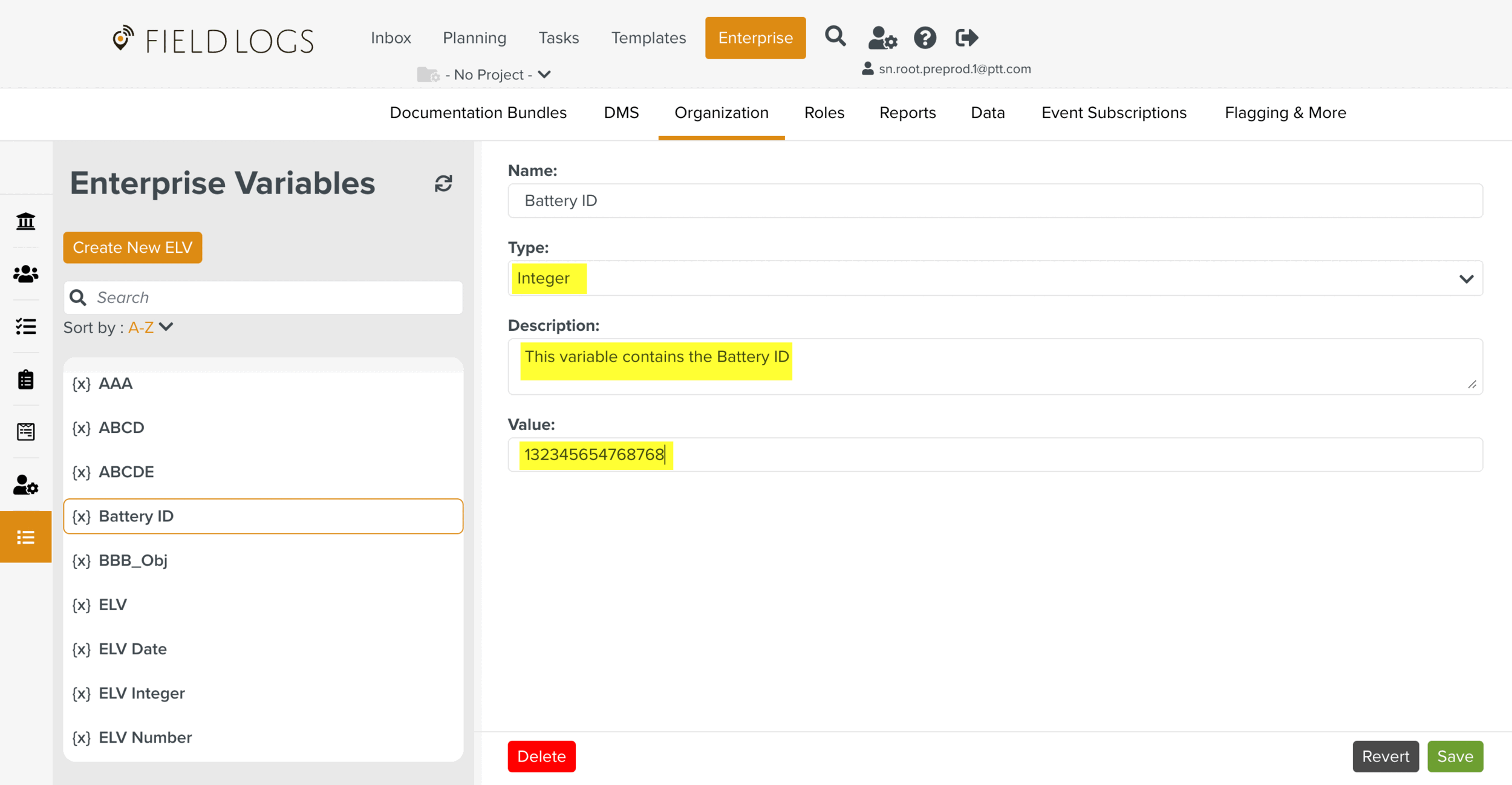Open the organization building sidebar icon

point(25,221)
